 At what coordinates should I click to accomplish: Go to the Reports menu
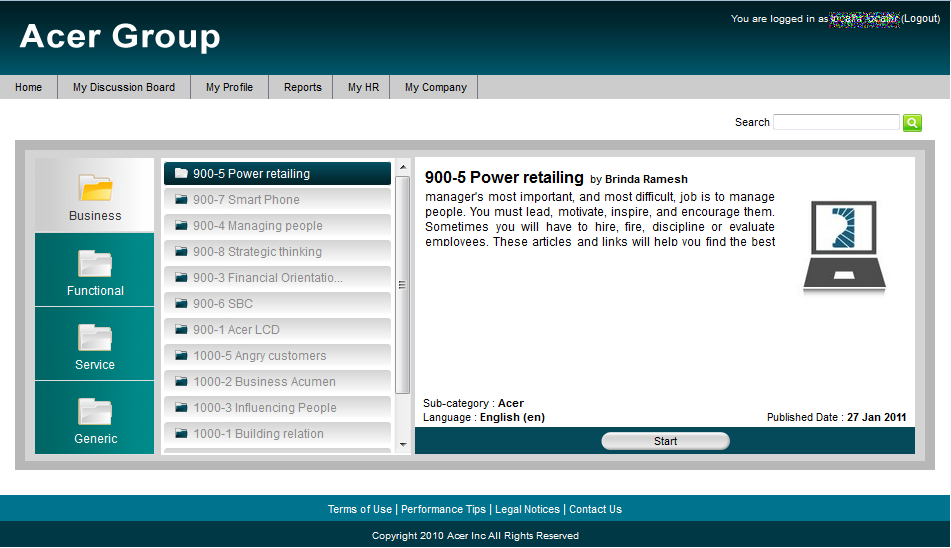tap(302, 88)
